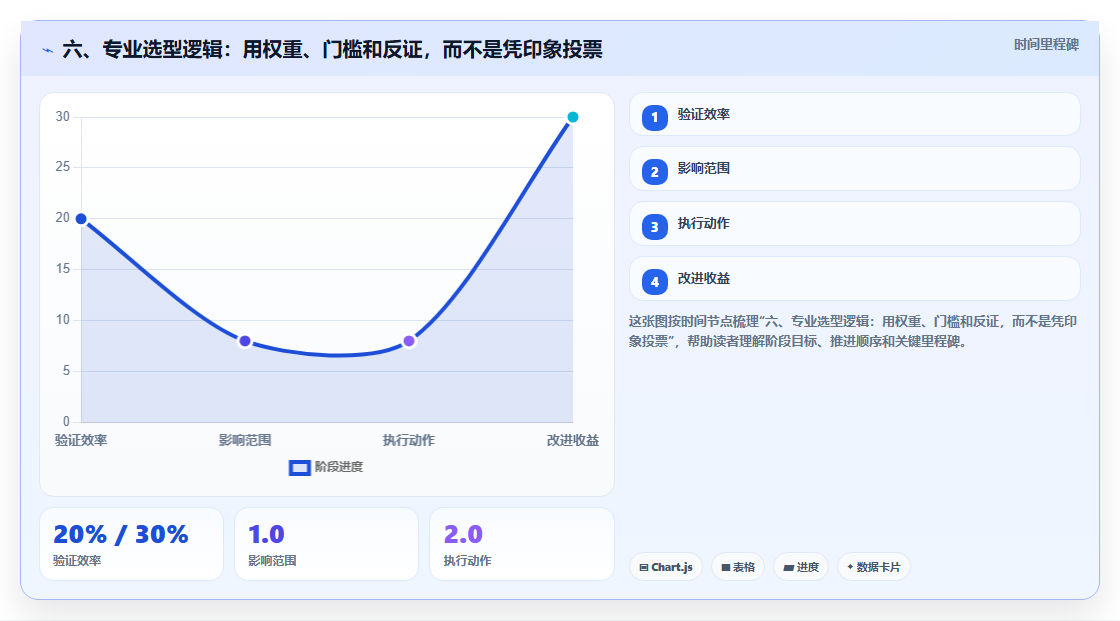
Task: Click the description paragraph starting 这张图按时间节点
Action: click(x=852, y=331)
